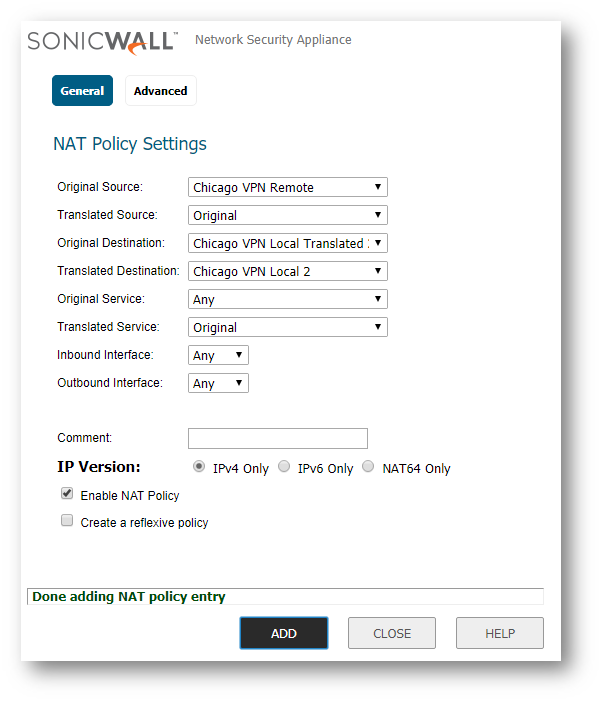Click the ADD button
The width and height of the screenshot is (603, 703).
tap(284, 633)
